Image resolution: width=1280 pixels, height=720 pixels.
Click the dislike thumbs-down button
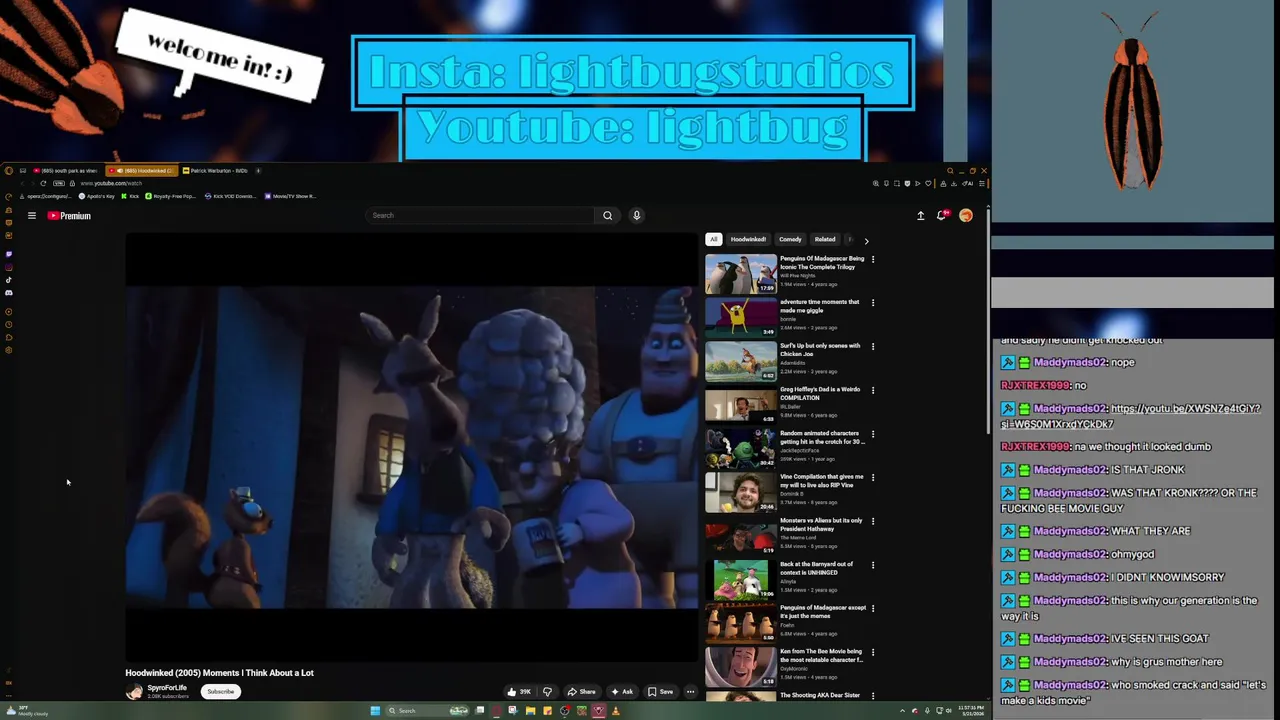[x=547, y=691]
